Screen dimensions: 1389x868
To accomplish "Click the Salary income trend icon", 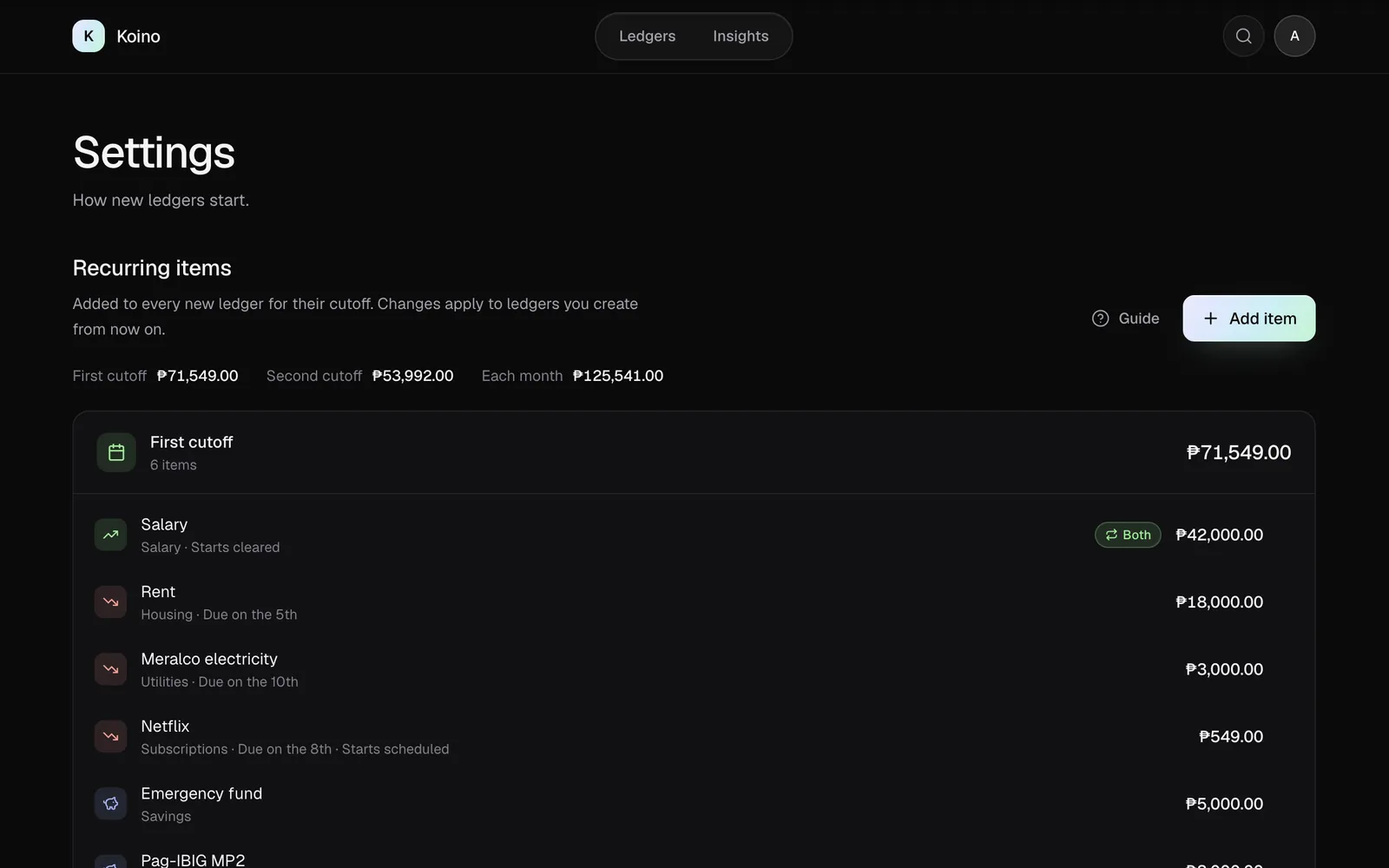I will click(x=110, y=535).
